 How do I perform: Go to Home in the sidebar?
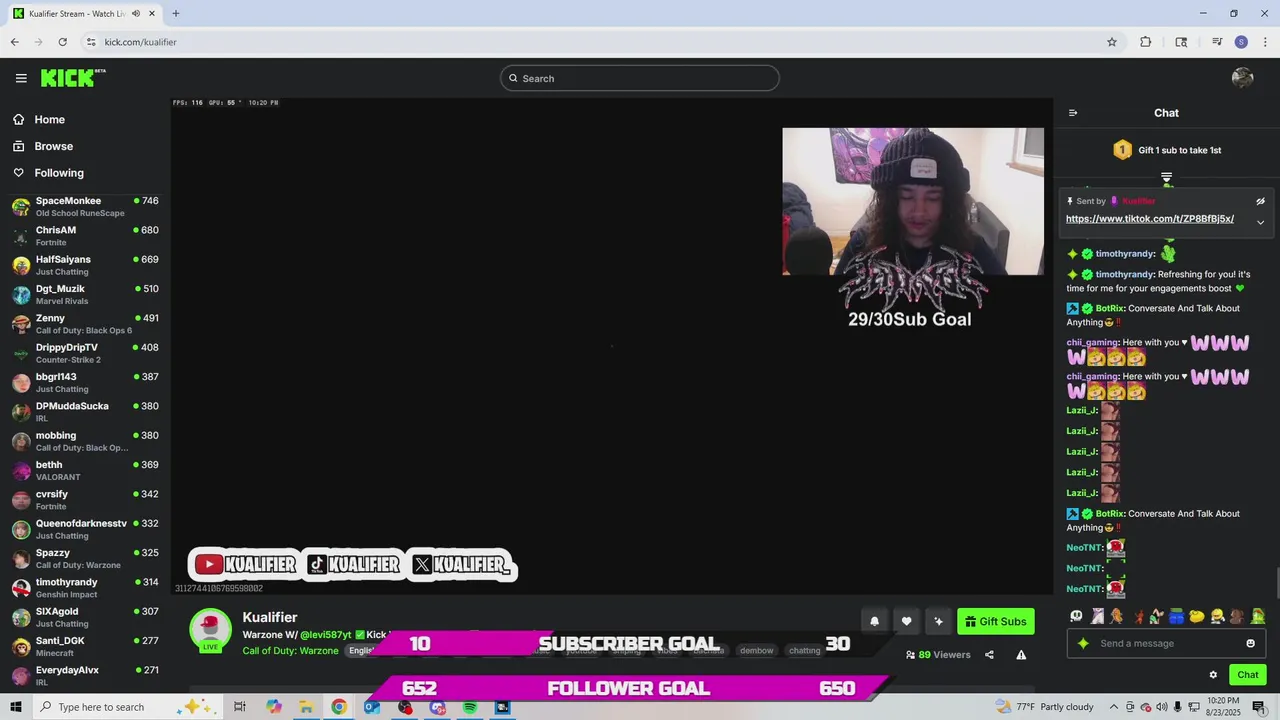click(49, 119)
